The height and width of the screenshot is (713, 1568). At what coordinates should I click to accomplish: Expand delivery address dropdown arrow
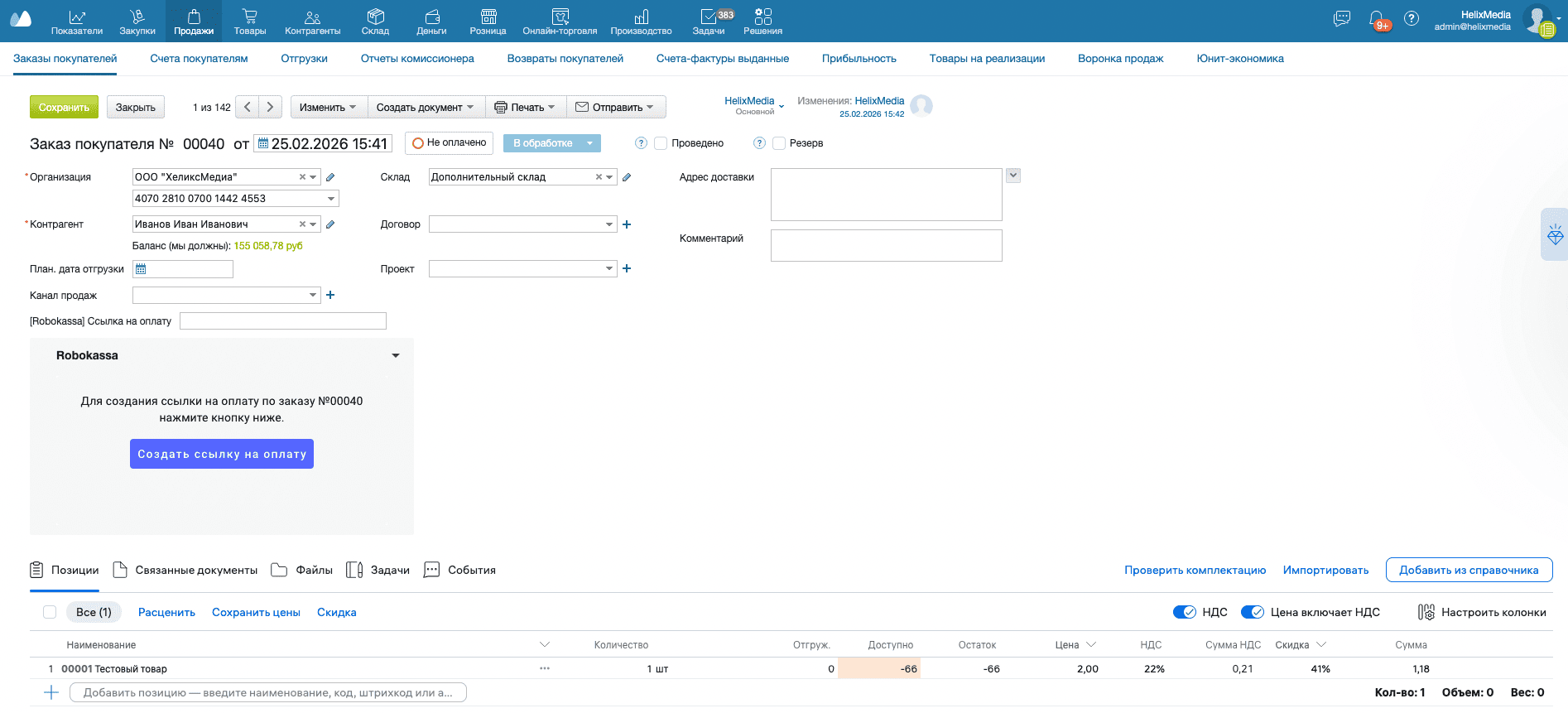coord(1013,176)
